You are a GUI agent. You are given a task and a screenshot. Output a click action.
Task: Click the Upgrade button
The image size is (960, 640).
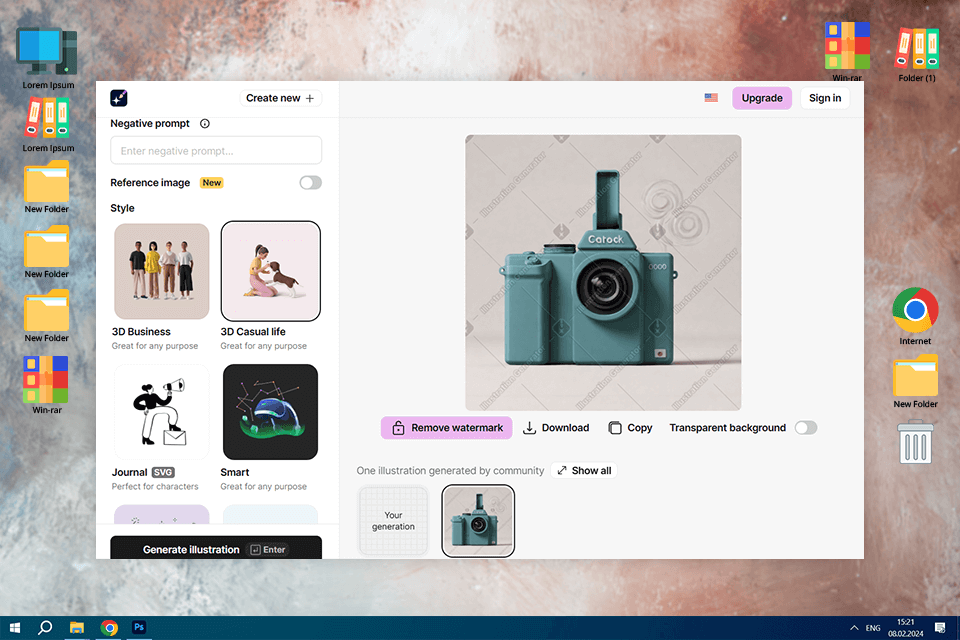[x=762, y=98]
